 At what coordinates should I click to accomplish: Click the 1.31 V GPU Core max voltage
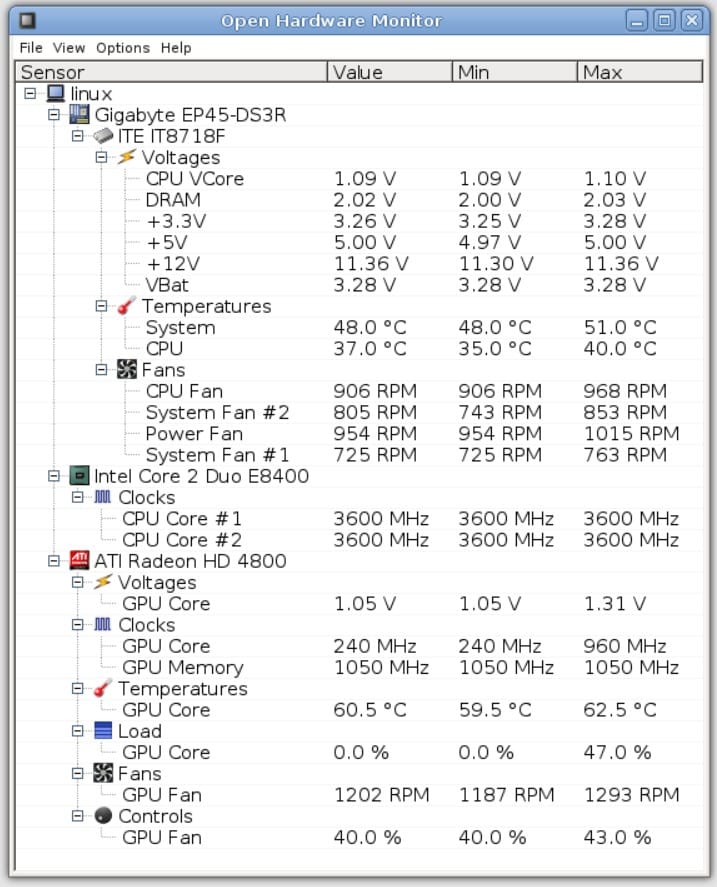(x=615, y=604)
